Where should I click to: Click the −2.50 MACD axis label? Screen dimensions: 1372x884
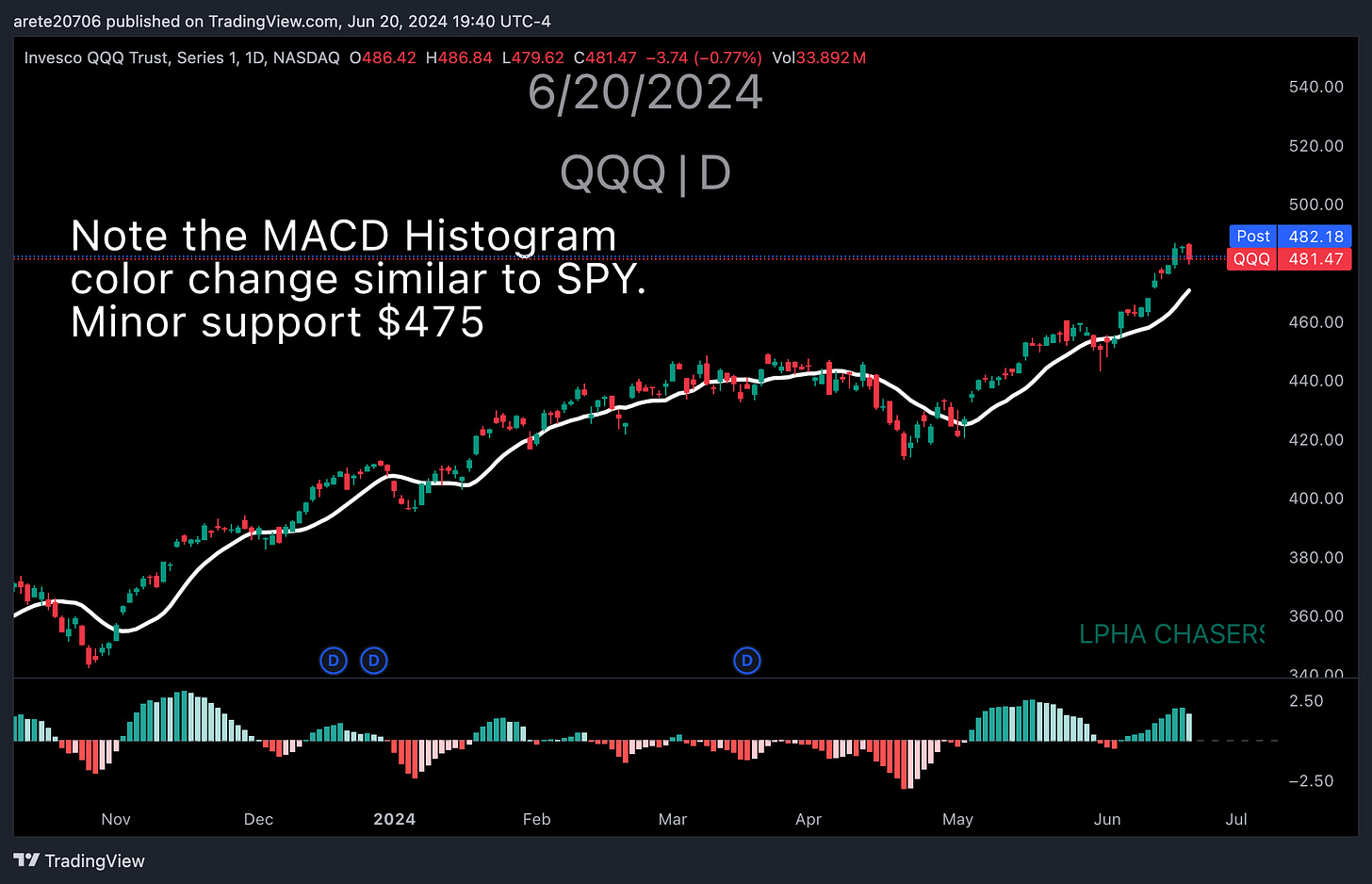coord(1311,781)
